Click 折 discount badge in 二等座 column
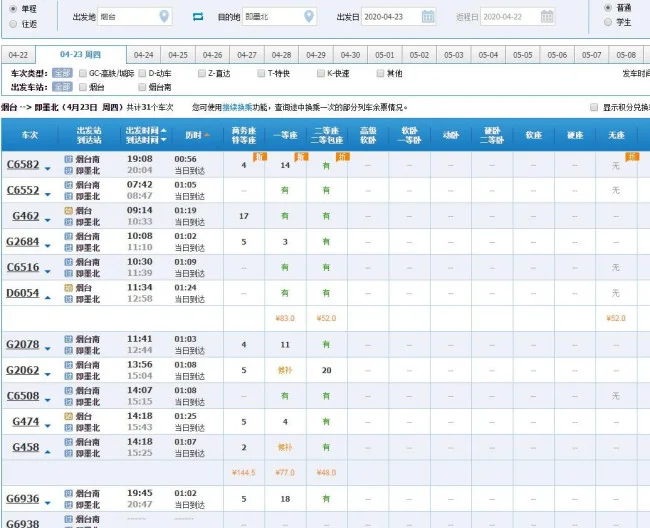 coord(343,157)
